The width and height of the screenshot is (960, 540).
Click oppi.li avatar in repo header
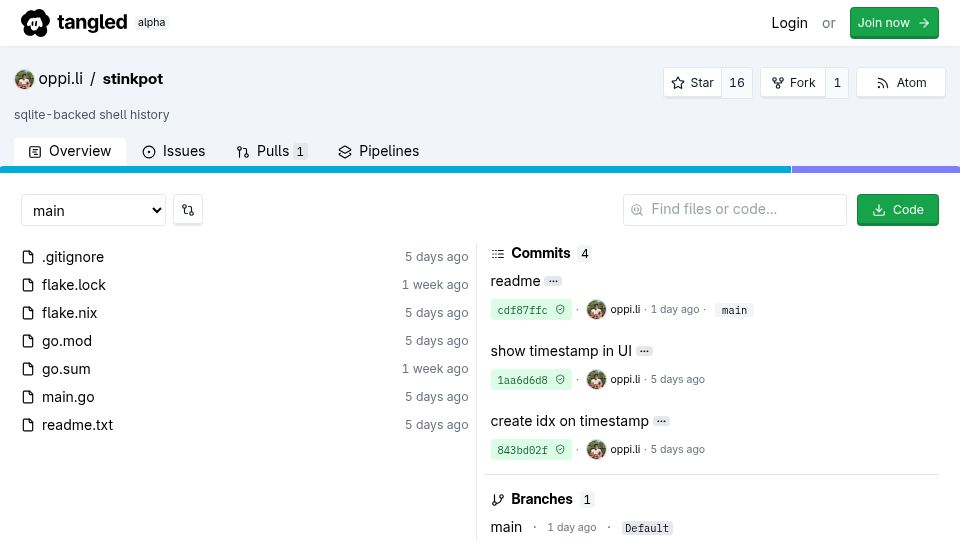click(x=24, y=80)
